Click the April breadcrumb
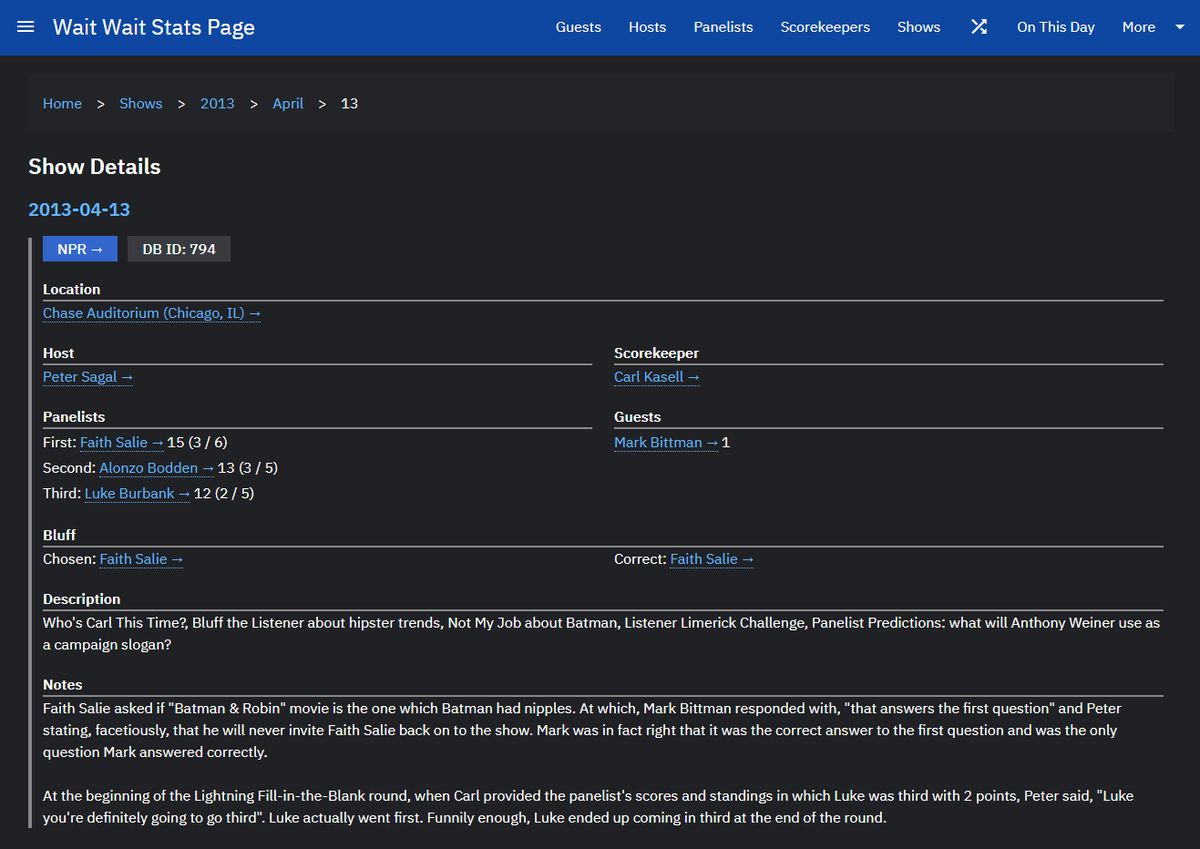This screenshot has height=849, width=1200. point(288,103)
